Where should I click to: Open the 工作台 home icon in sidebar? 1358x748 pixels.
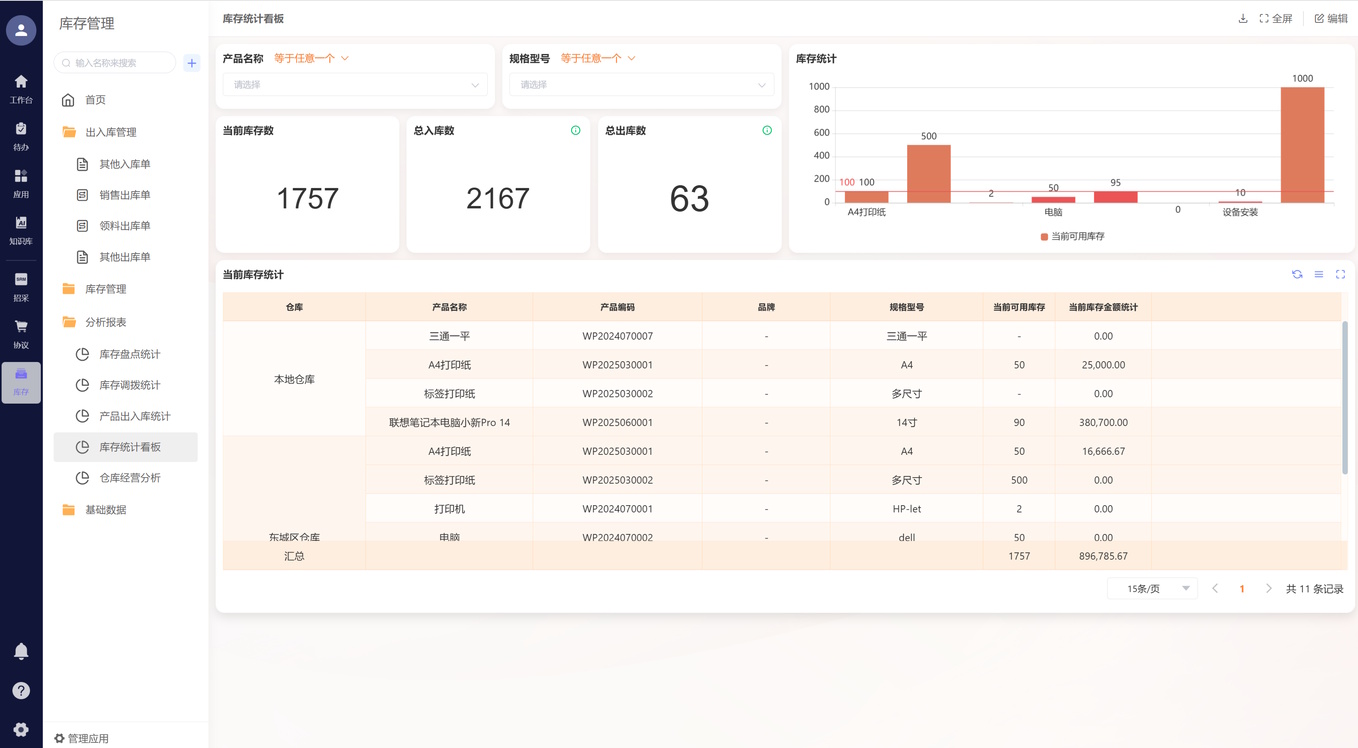[x=21, y=87]
